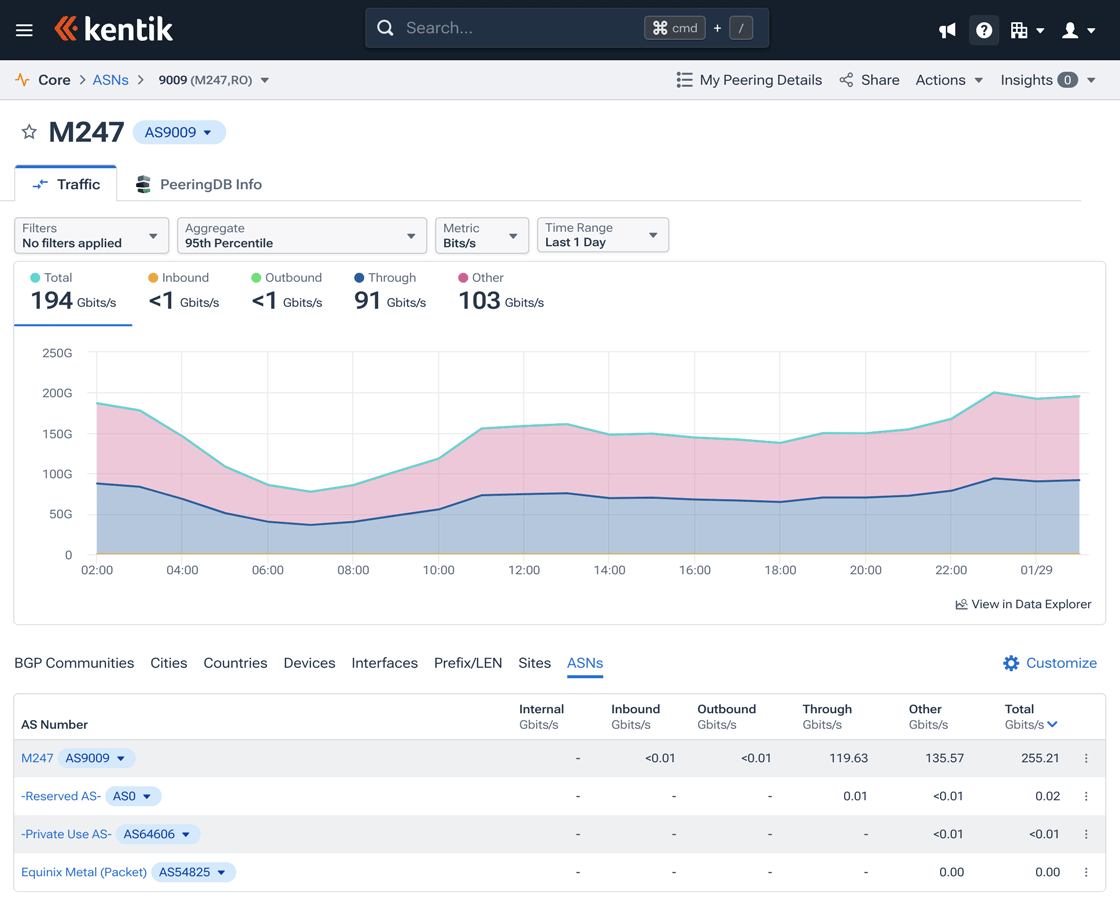Screen dimensions: 1120x912
Task: Favorite M247 with the star icon
Action: (29, 132)
